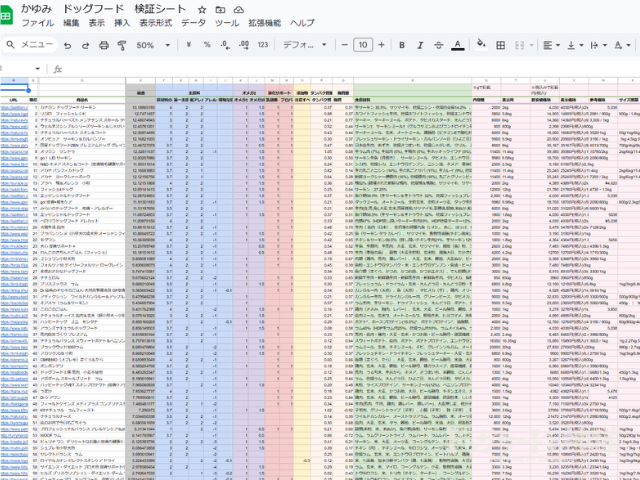
Task: Click the font size field showing 10
Action: tap(363, 44)
